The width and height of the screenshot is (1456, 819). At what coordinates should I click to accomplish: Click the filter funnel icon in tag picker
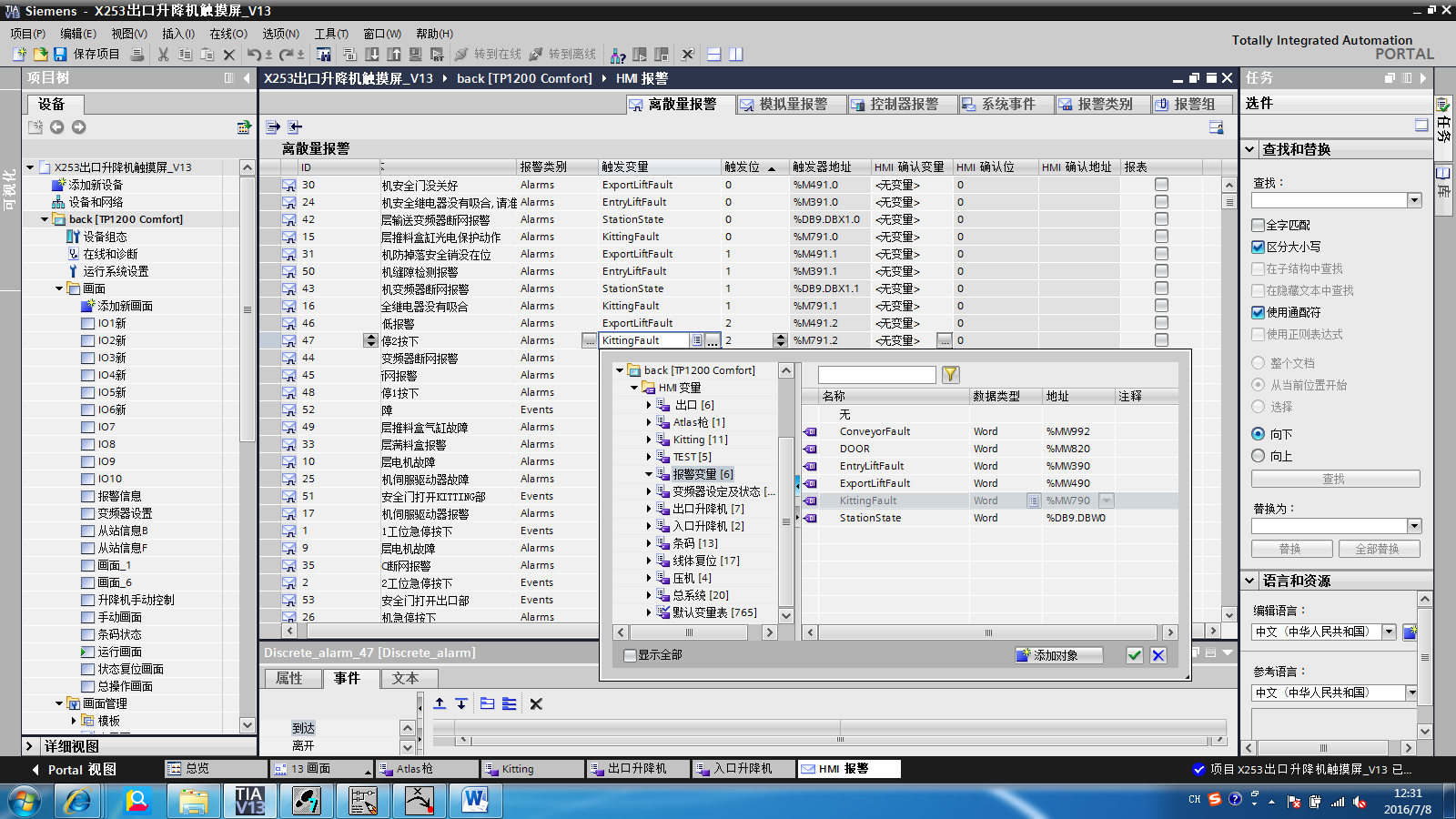(x=951, y=374)
